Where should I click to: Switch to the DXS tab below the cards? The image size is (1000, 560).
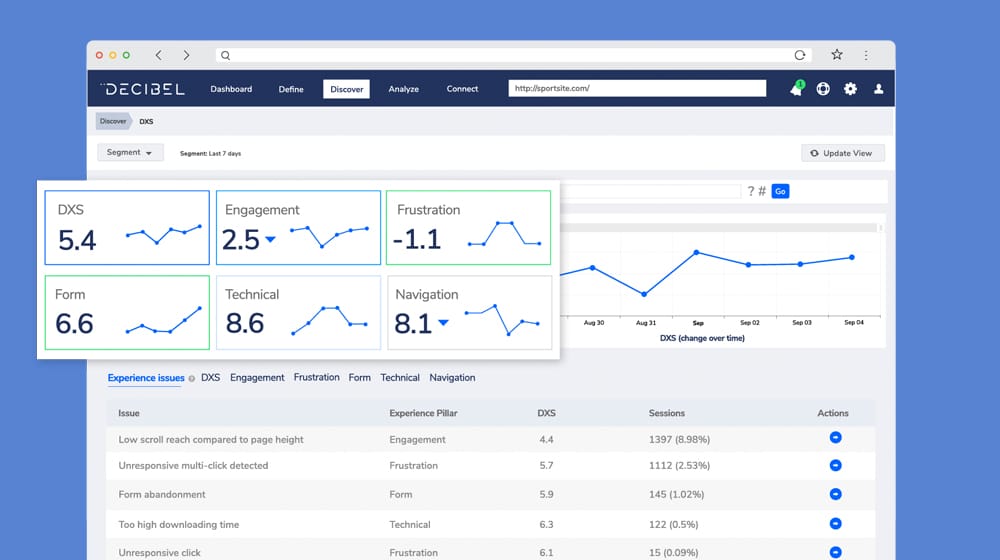click(x=210, y=378)
